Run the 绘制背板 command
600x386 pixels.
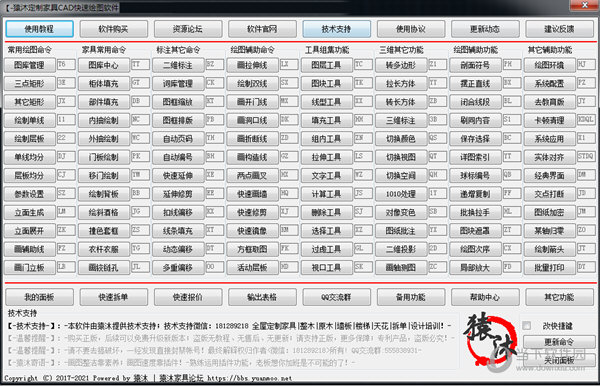click(x=104, y=194)
